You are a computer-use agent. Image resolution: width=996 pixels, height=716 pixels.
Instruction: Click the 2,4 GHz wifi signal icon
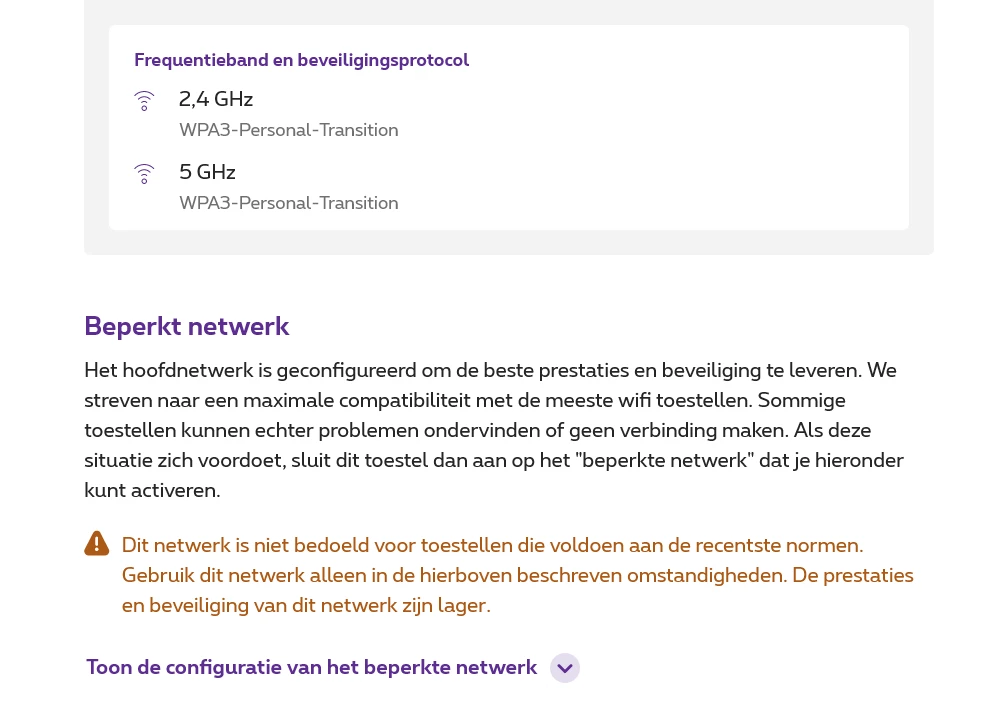tap(144, 101)
